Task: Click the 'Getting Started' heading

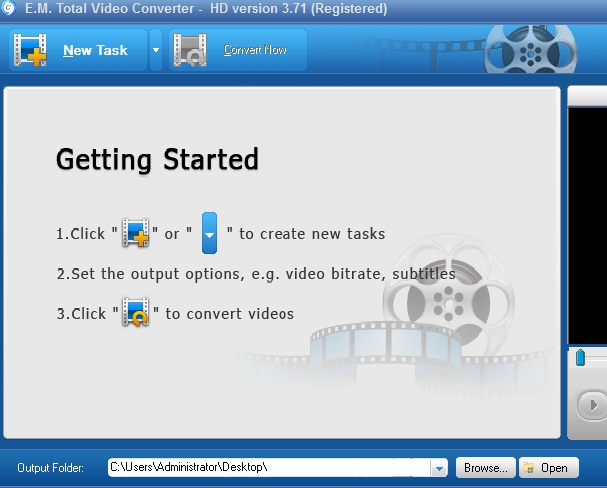Action: point(157,159)
